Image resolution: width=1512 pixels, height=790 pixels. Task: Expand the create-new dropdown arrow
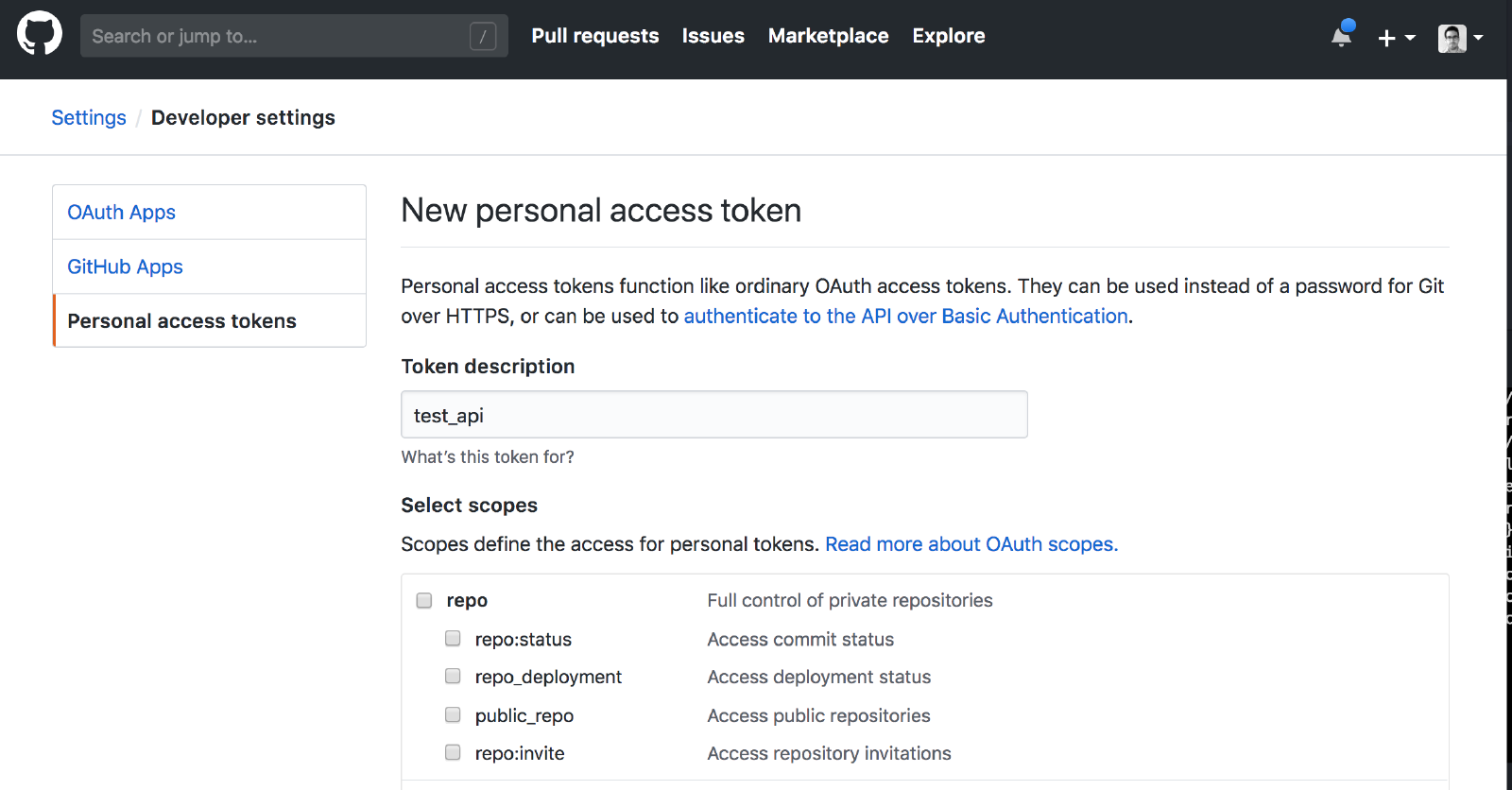[x=1410, y=38]
